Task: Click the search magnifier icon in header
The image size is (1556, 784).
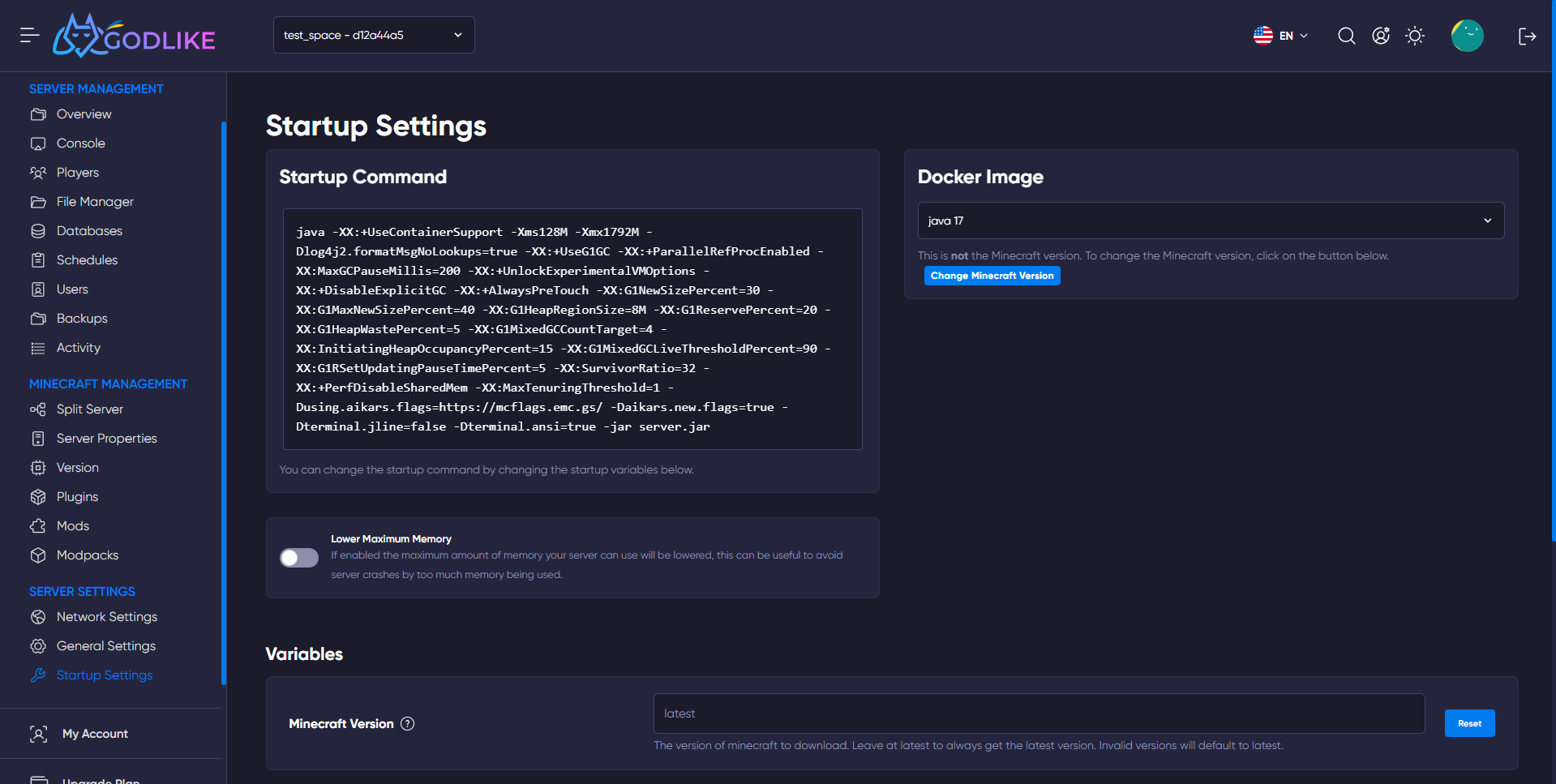Action: click(1346, 36)
